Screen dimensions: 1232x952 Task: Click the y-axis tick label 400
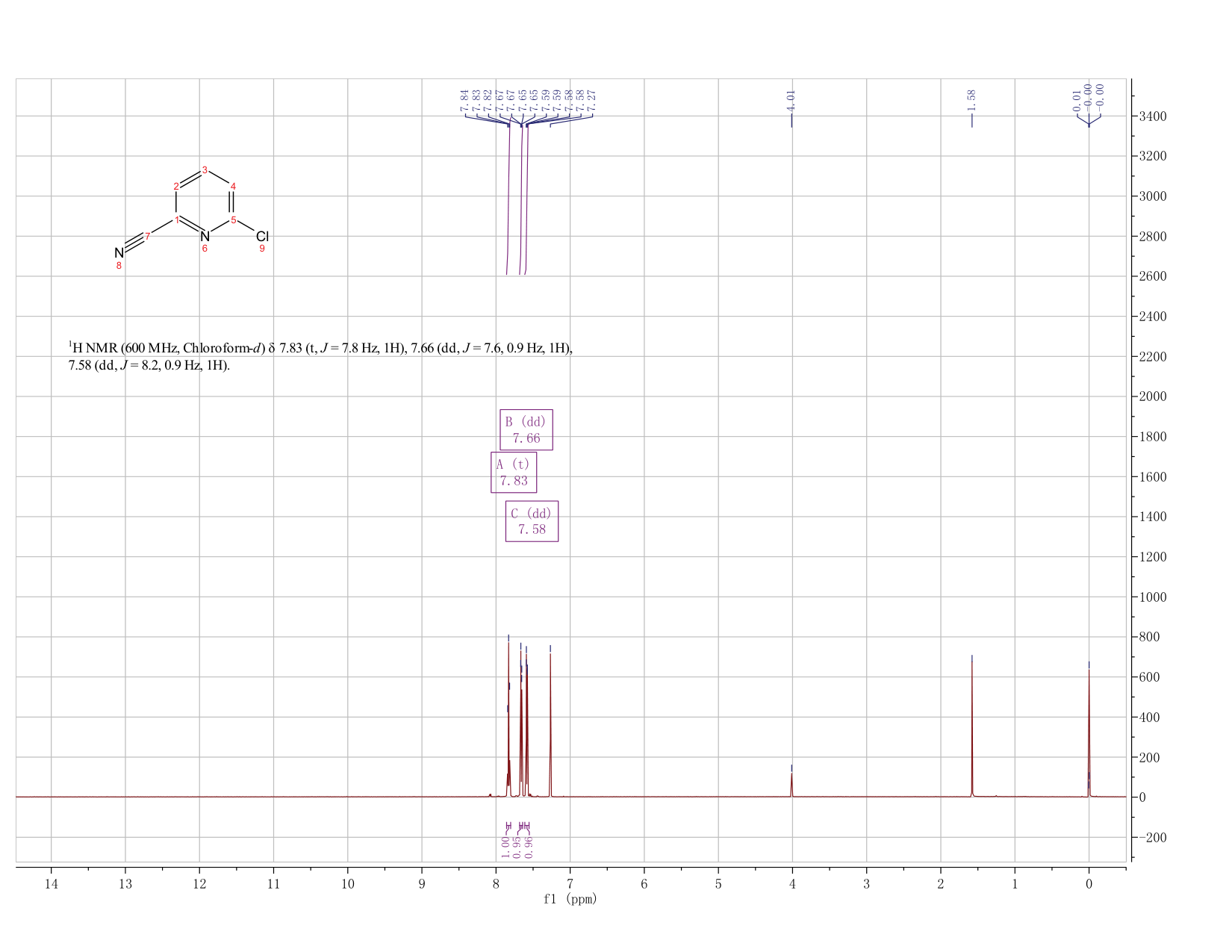(1150, 718)
